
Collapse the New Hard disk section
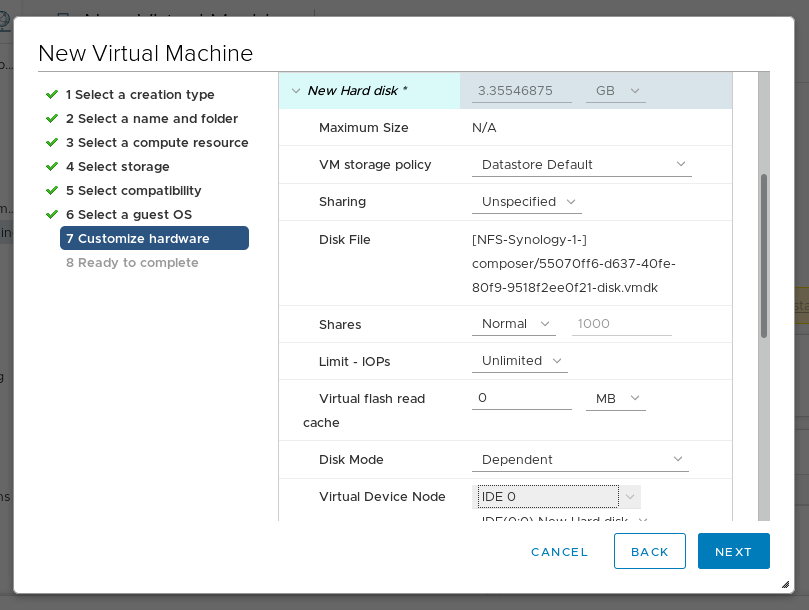pos(295,91)
